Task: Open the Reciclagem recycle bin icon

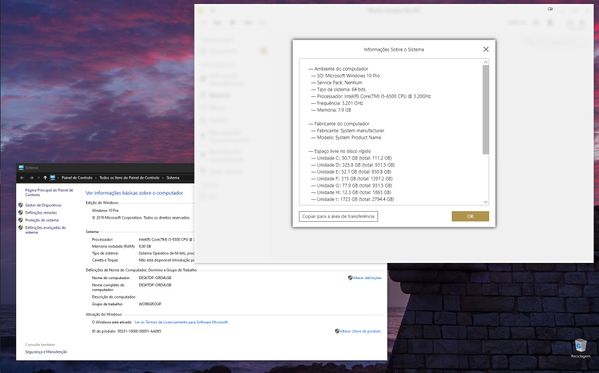Action: 581,348
